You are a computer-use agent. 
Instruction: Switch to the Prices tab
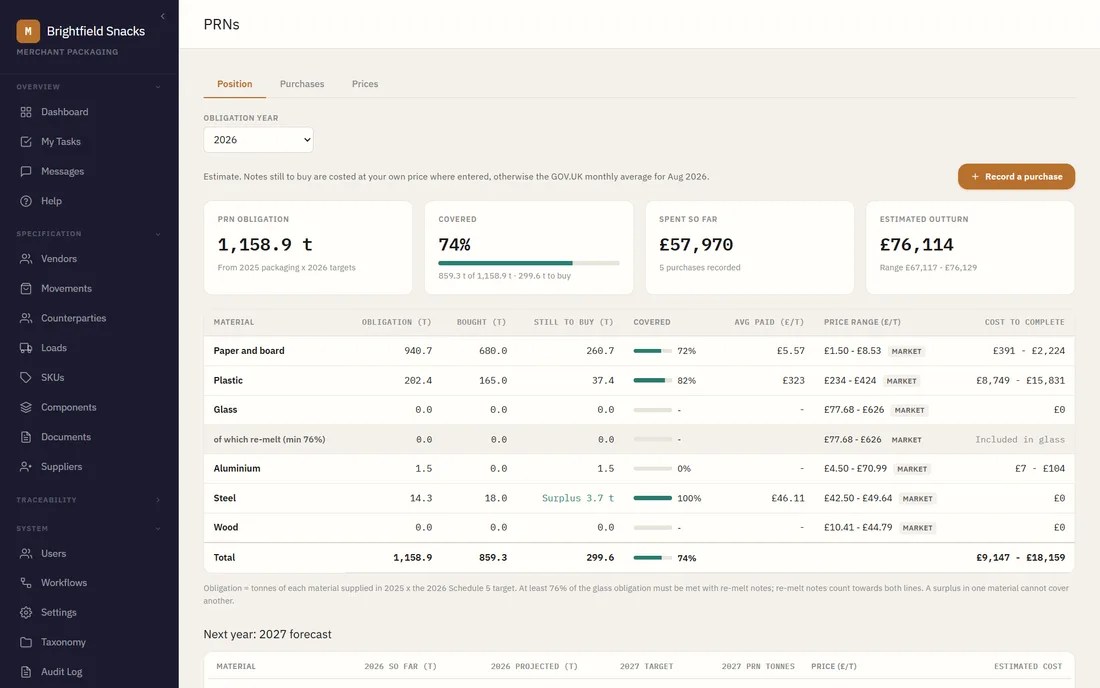[365, 83]
